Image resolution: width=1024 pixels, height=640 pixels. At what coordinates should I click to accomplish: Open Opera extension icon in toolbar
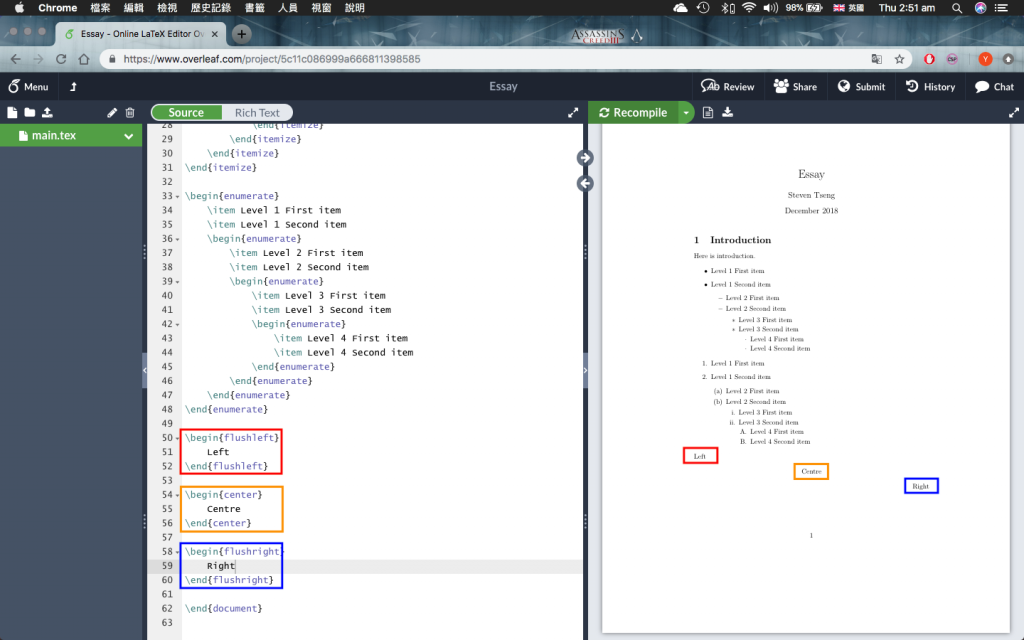point(929,59)
